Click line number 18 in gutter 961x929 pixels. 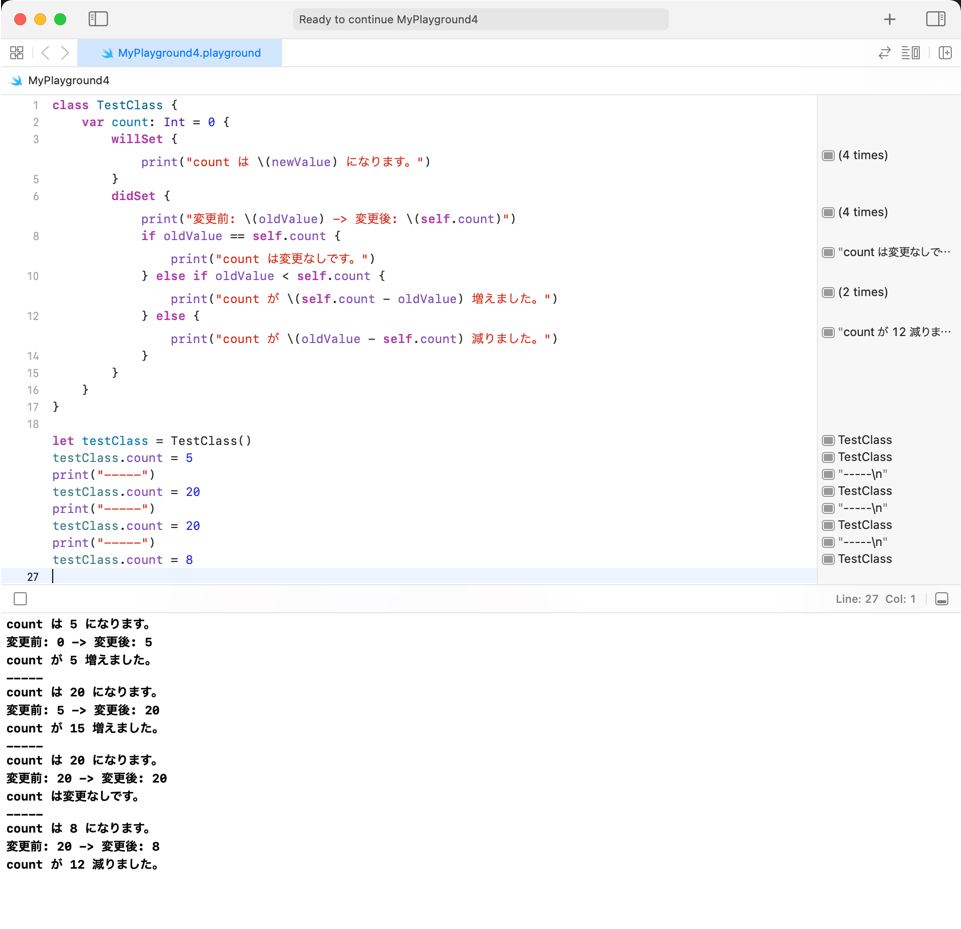click(x=34, y=424)
